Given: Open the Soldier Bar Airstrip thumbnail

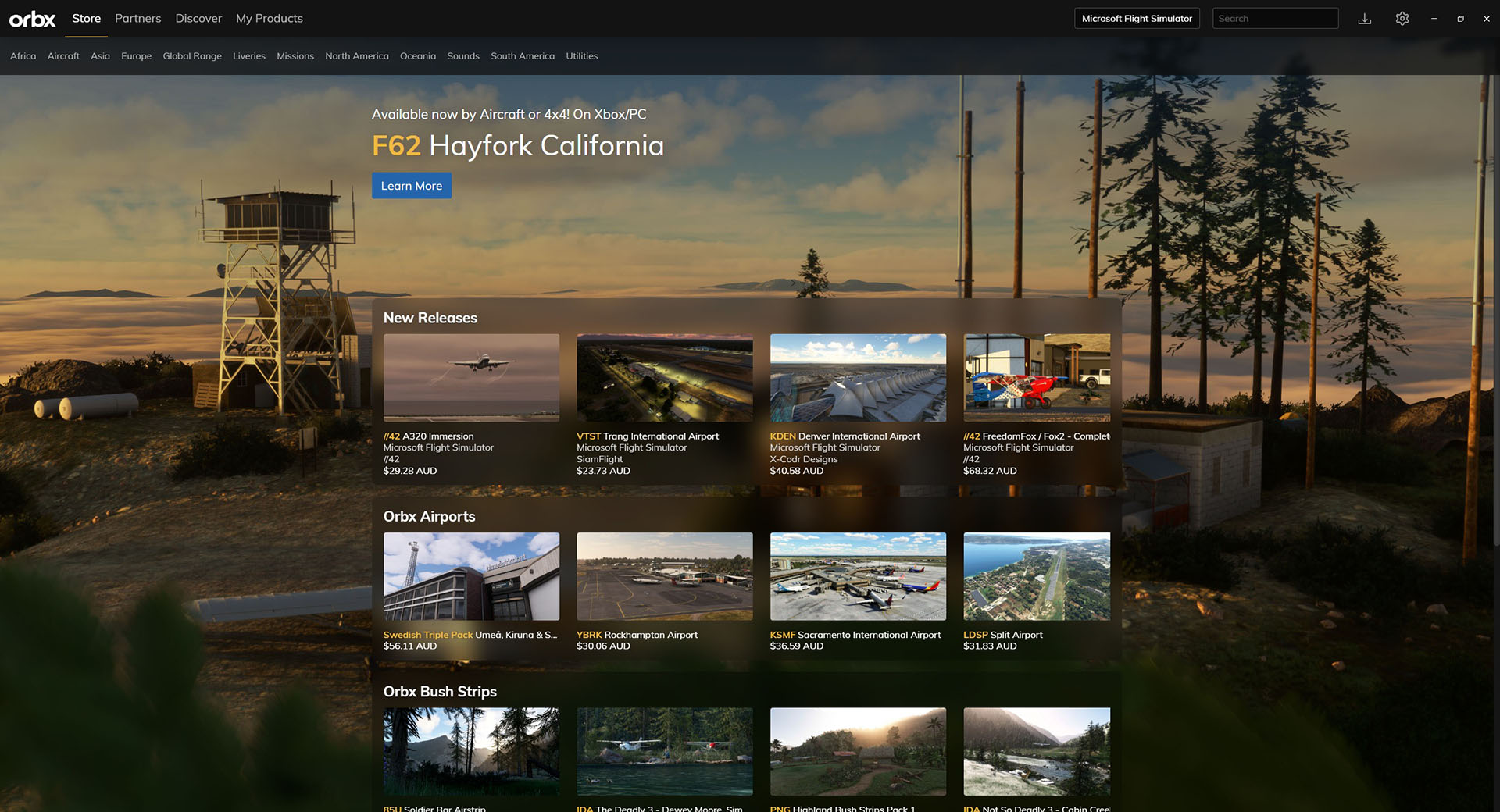Looking at the screenshot, I should click(471, 752).
